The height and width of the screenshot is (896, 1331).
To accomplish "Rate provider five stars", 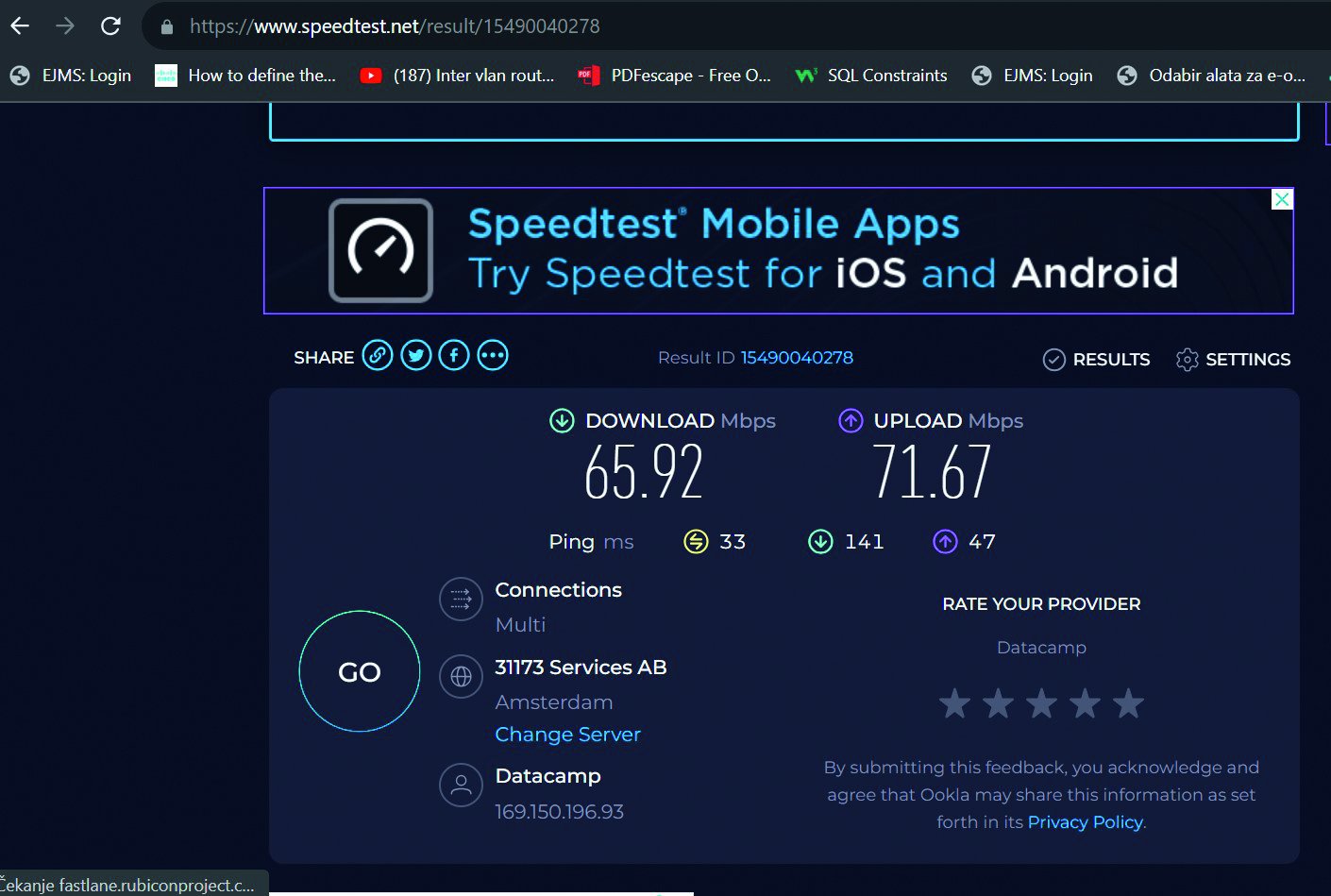I will (1128, 702).
